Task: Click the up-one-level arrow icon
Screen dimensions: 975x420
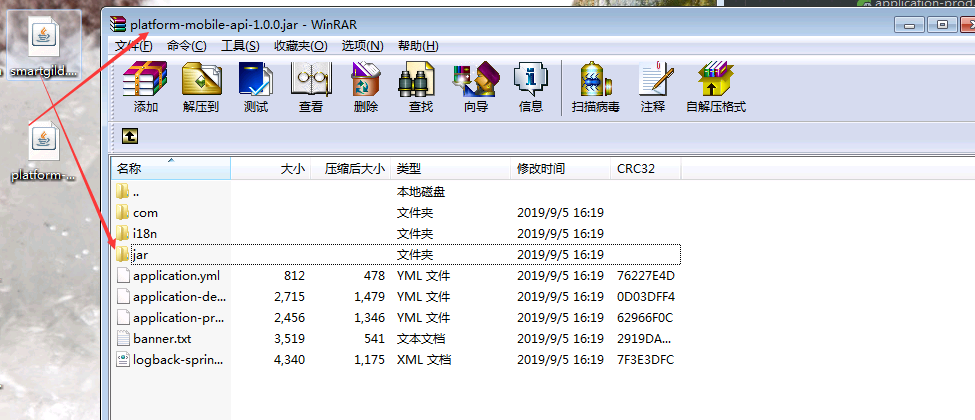Action: coord(129,136)
